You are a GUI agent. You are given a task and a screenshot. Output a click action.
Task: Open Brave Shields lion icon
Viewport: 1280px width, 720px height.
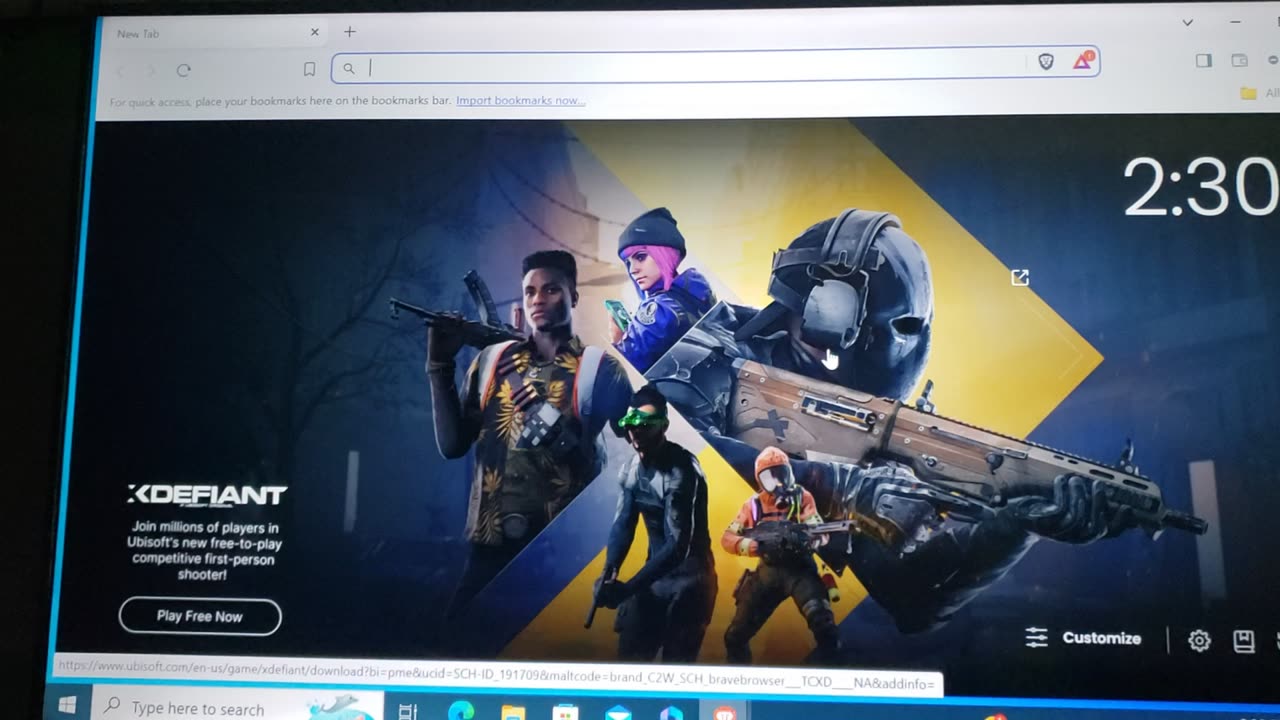1046,62
